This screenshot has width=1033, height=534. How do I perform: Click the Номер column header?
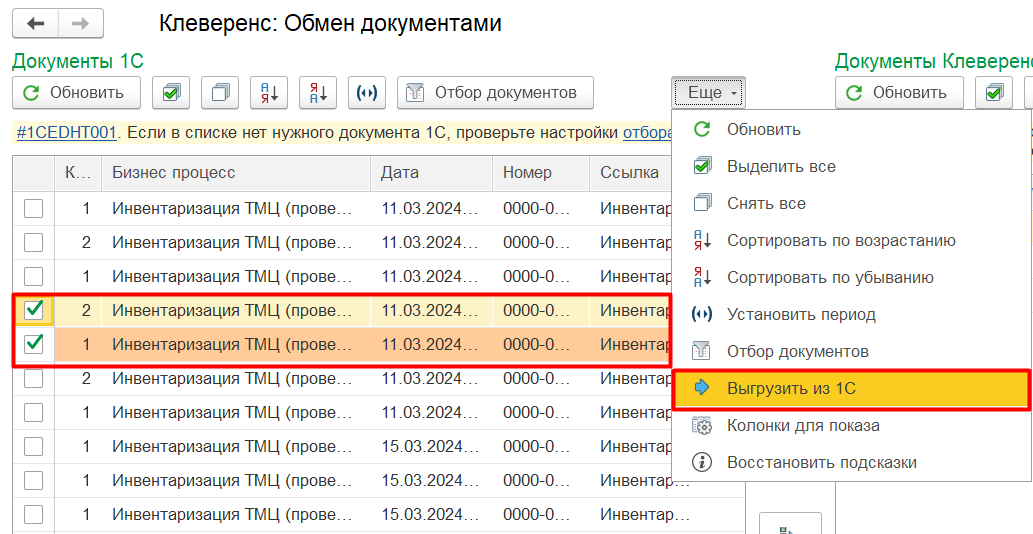coord(542,173)
